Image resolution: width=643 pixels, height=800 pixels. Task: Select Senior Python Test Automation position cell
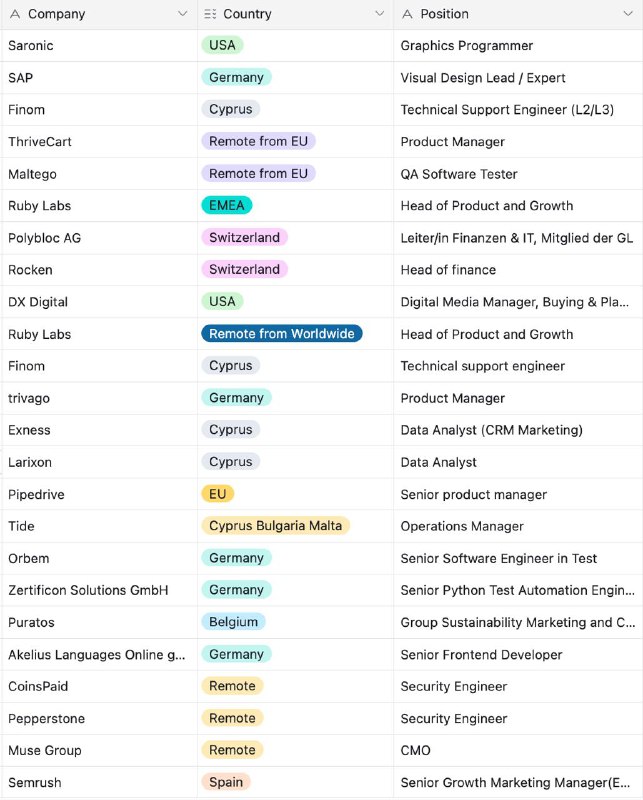click(x=518, y=590)
